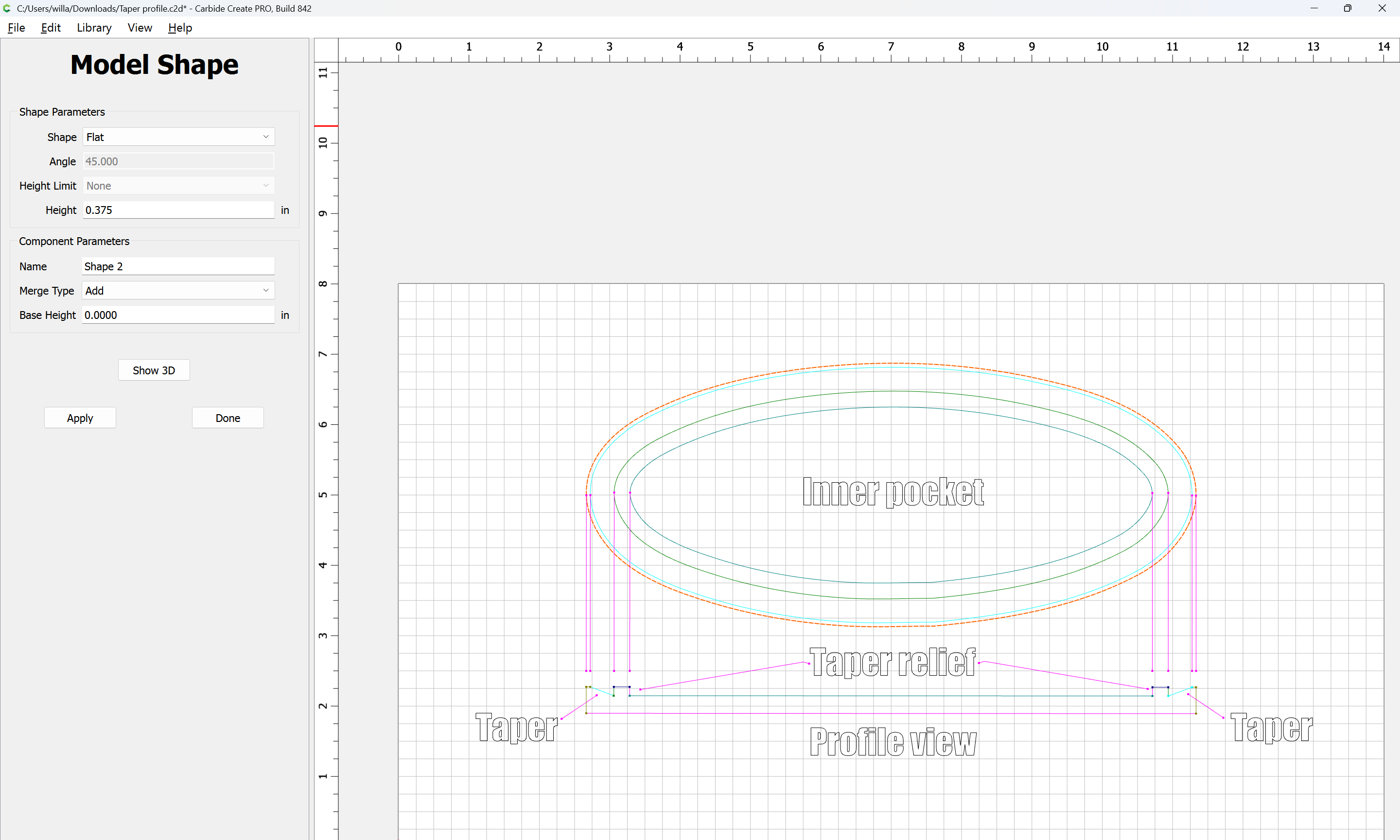Click the Done button
1400x840 pixels.
click(x=227, y=418)
